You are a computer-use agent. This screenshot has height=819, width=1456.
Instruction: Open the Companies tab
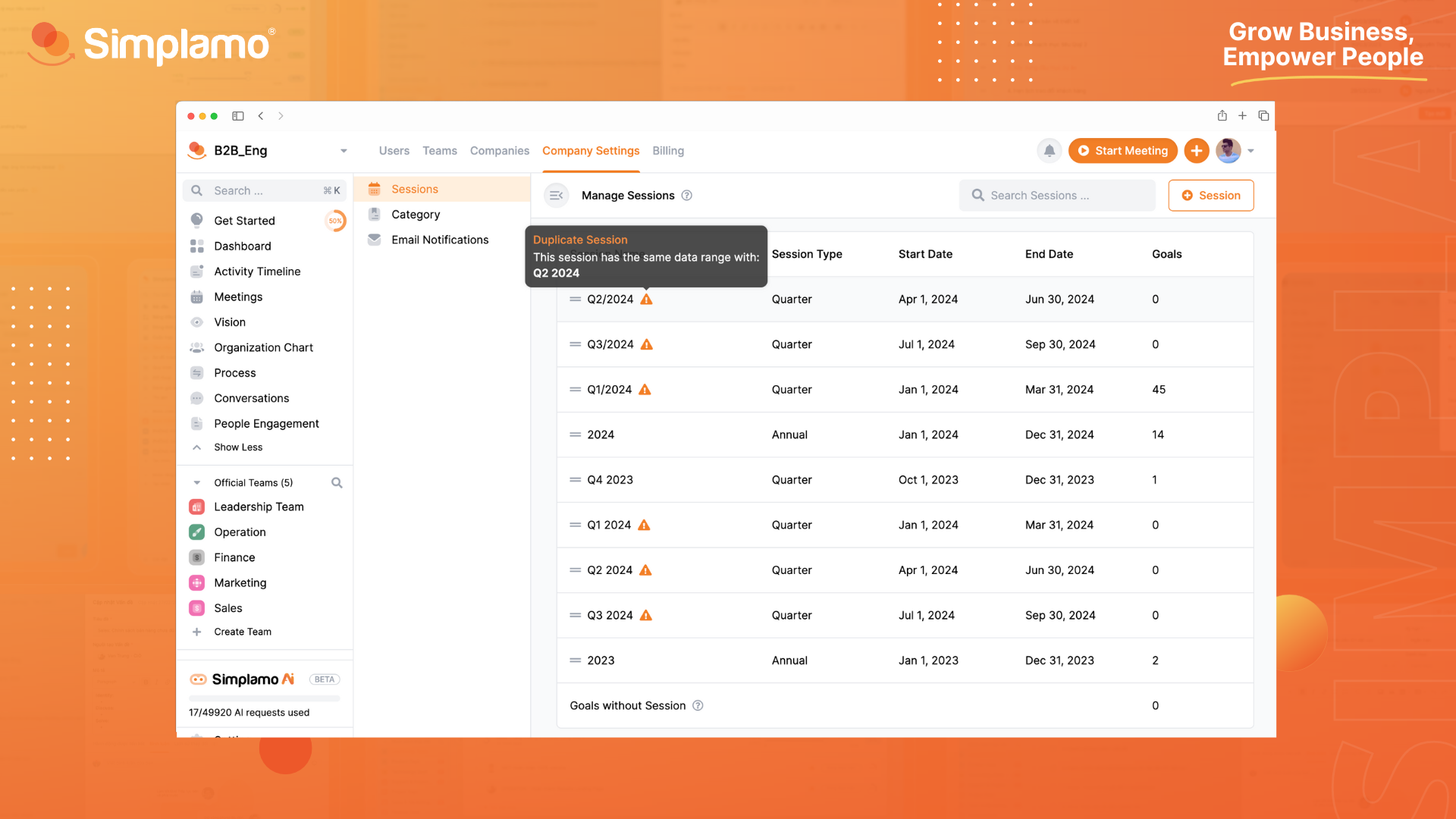click(x=500, y=151)
